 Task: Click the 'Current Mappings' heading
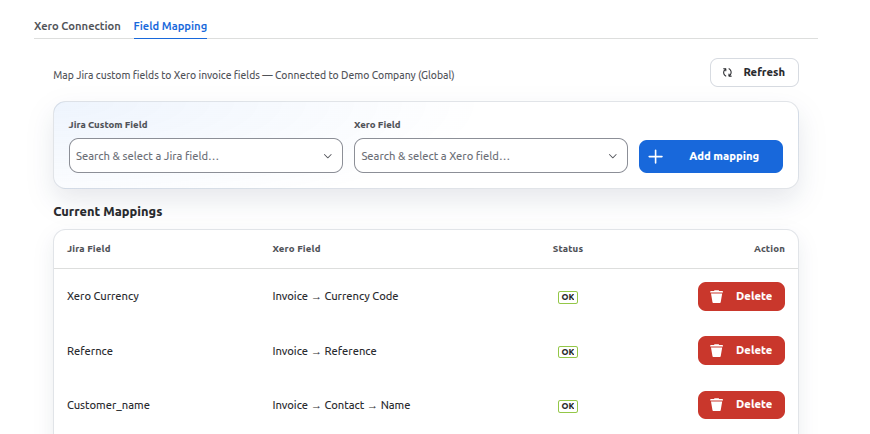click(108, 211)
